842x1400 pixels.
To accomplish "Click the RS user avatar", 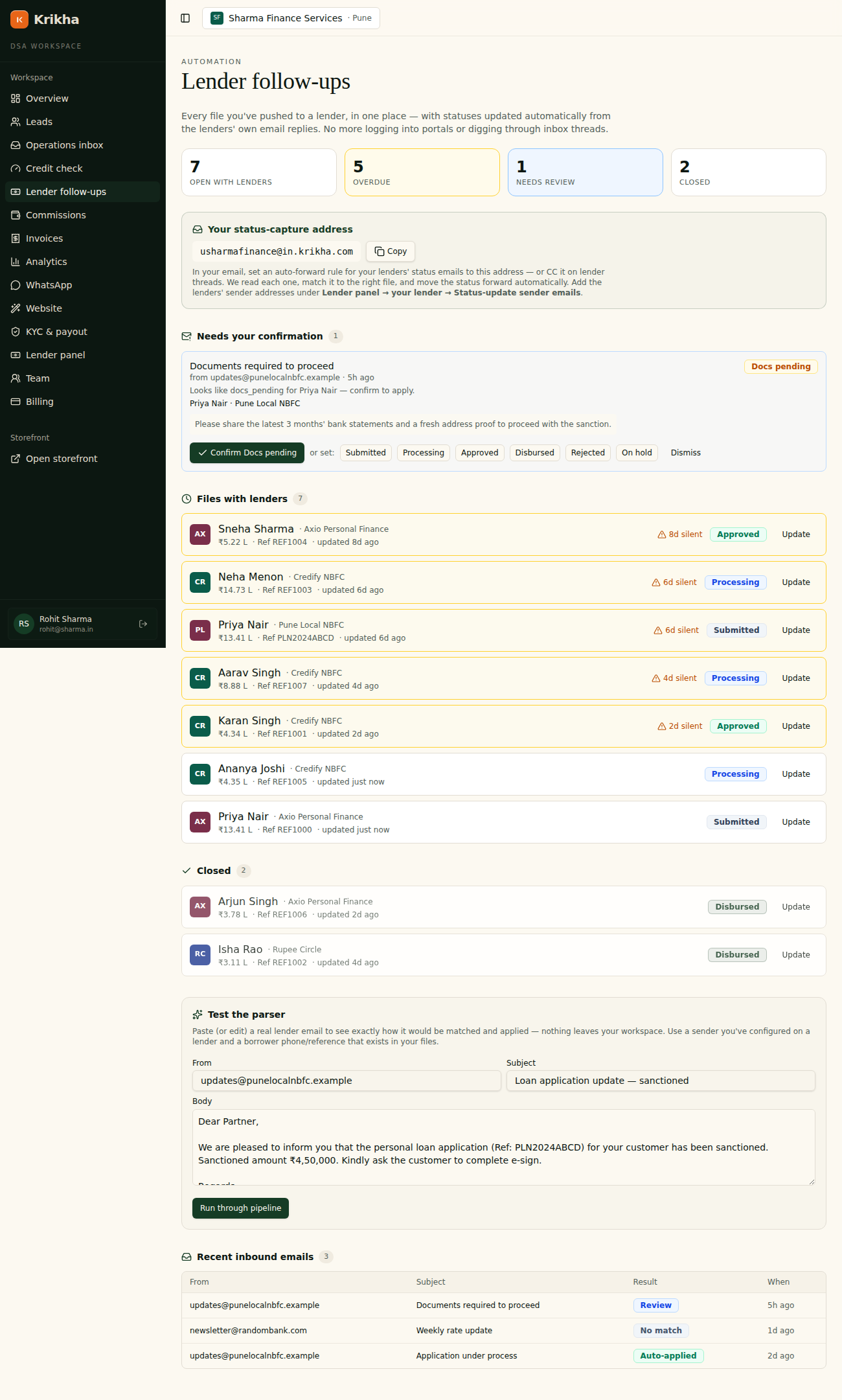I will pos(24,624).
